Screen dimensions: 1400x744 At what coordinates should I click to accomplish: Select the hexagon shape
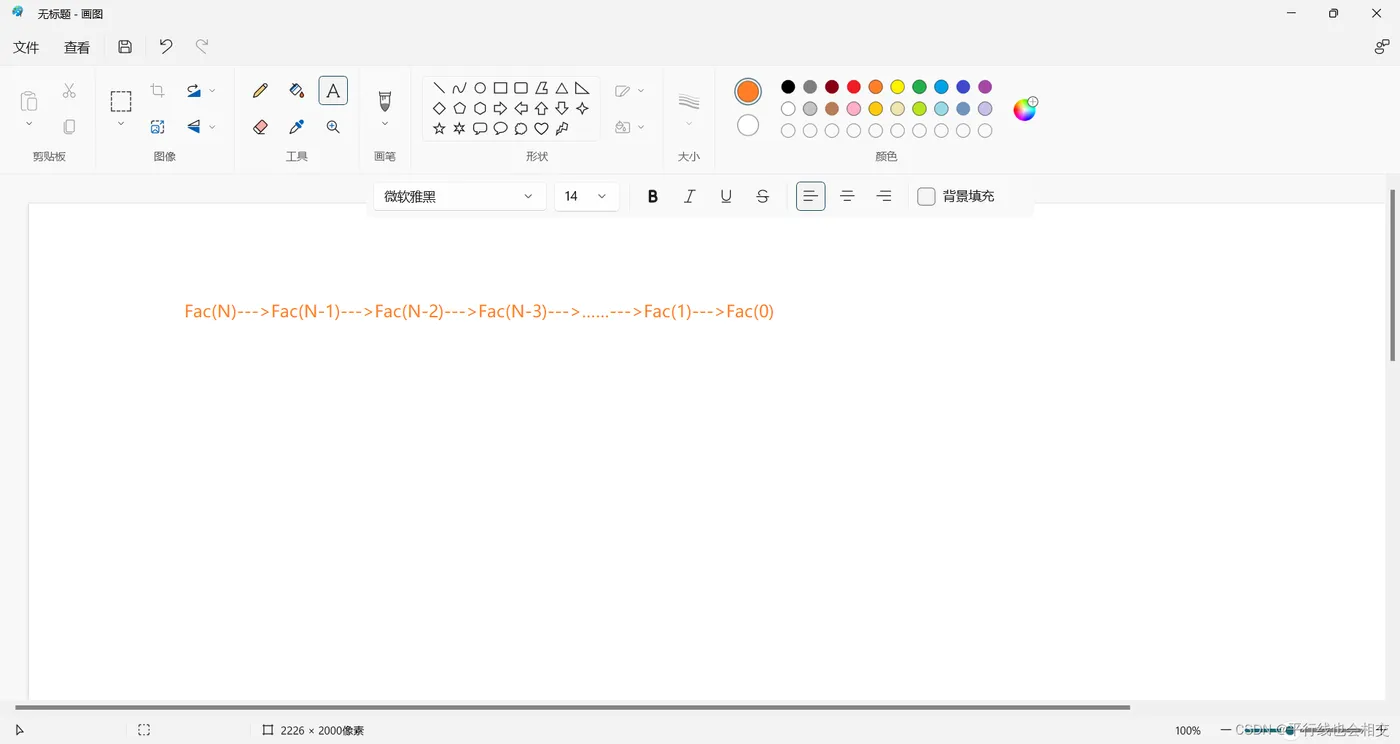[x=480, y=108]
